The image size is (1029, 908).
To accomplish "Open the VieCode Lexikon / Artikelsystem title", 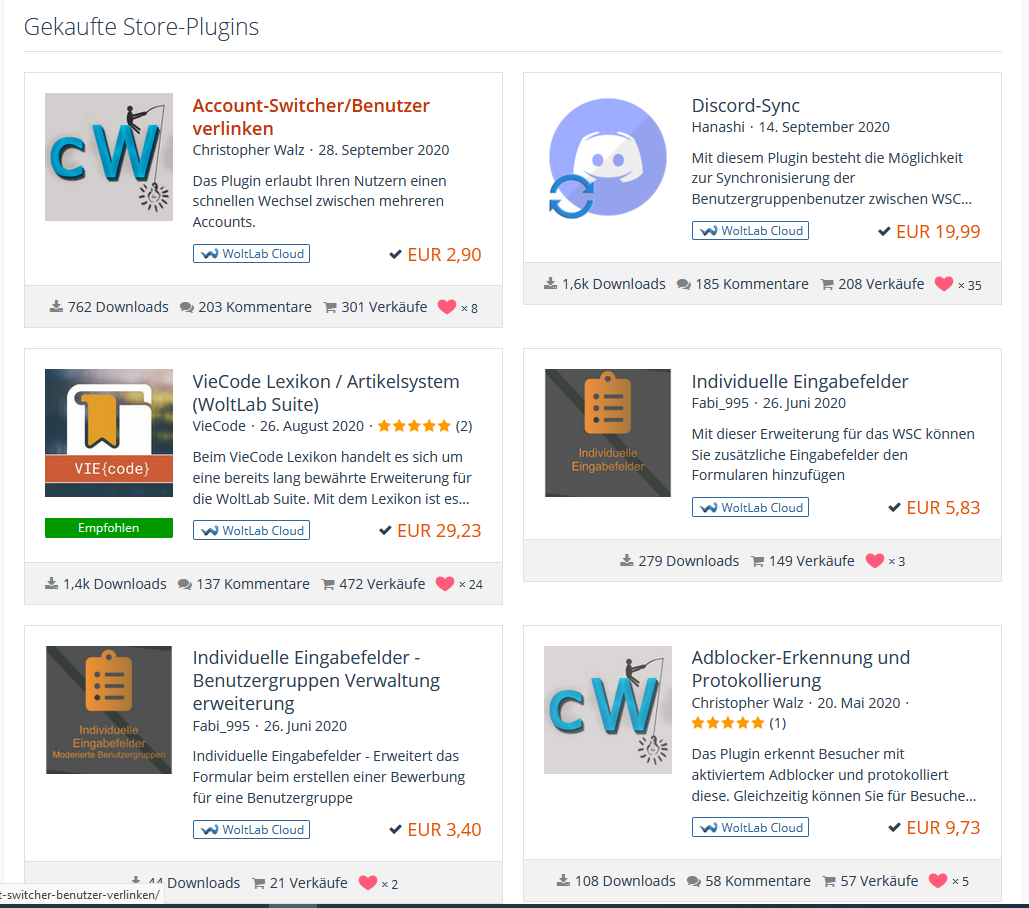I will click(x=325, y=393).
